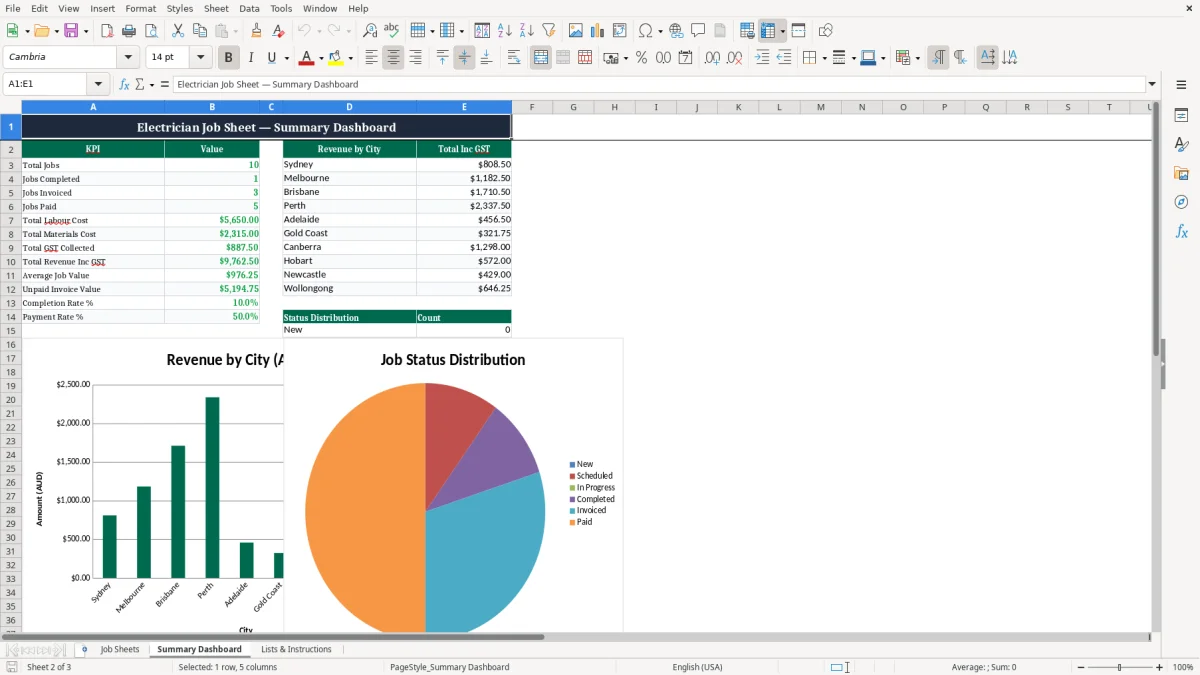This screenshot has width=1200, height=675.
Task: Toggle Center Vertically alignment
Action: [464, 58]
